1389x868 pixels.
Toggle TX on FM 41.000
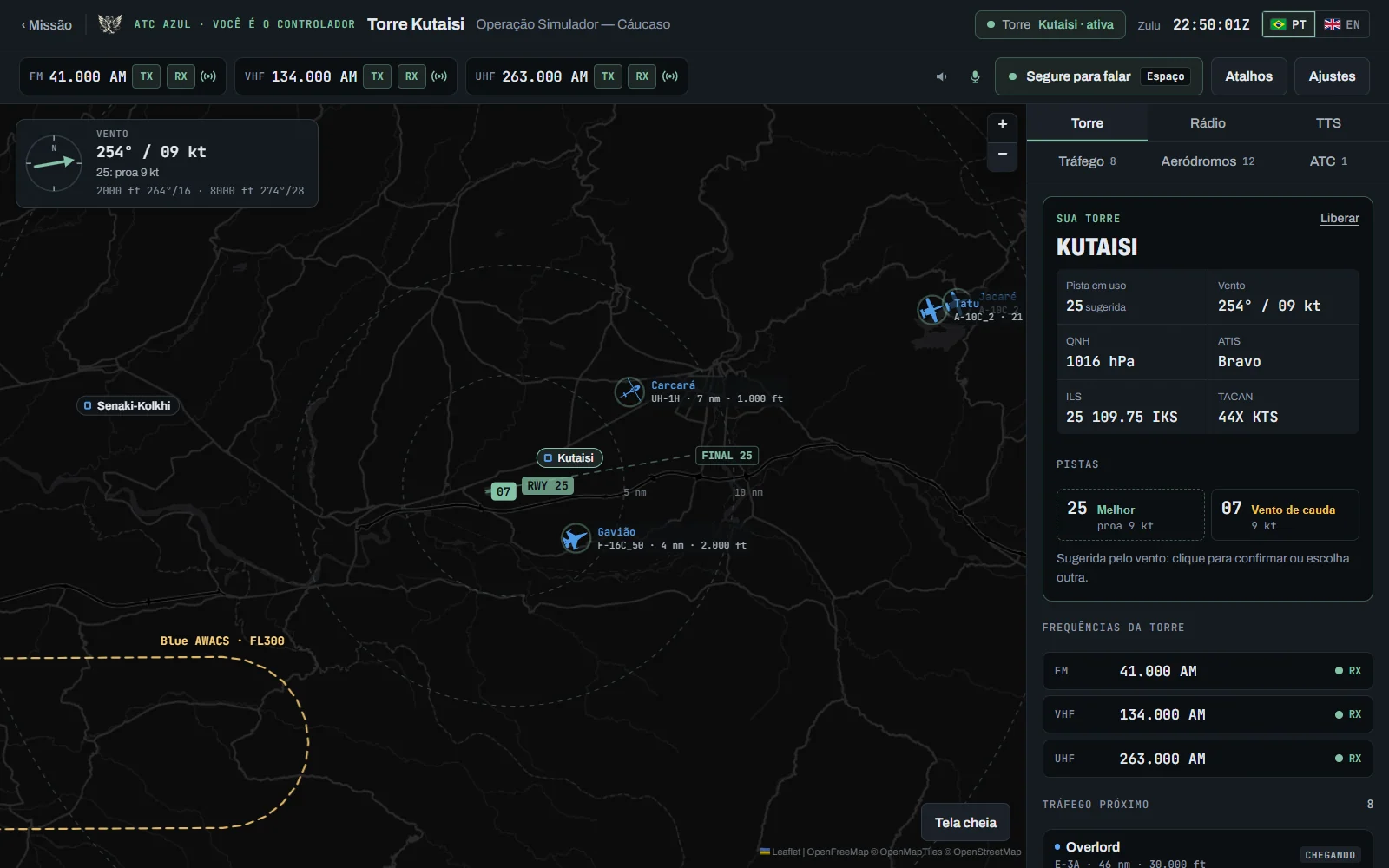[x=147, y=76]
